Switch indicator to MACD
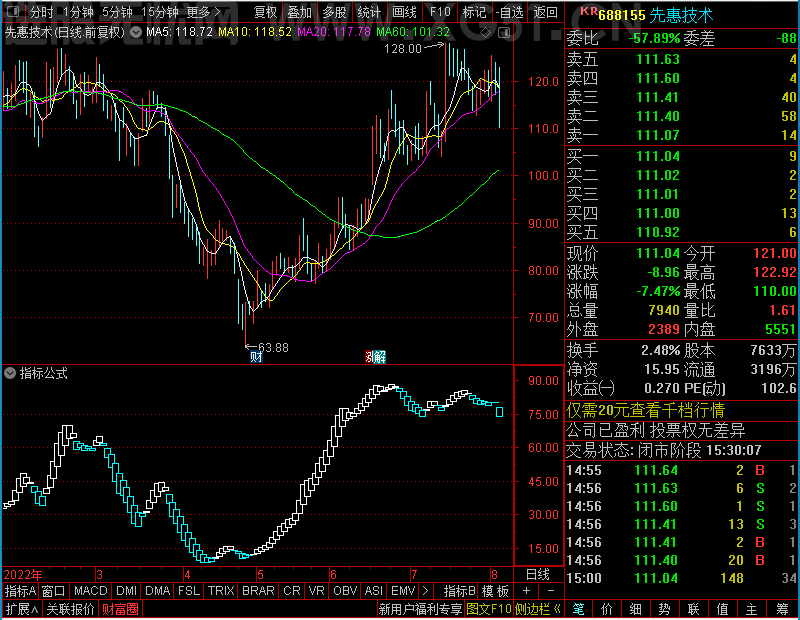Image resolution: width=800 pixels, height=620 pixels. point(91,591)
